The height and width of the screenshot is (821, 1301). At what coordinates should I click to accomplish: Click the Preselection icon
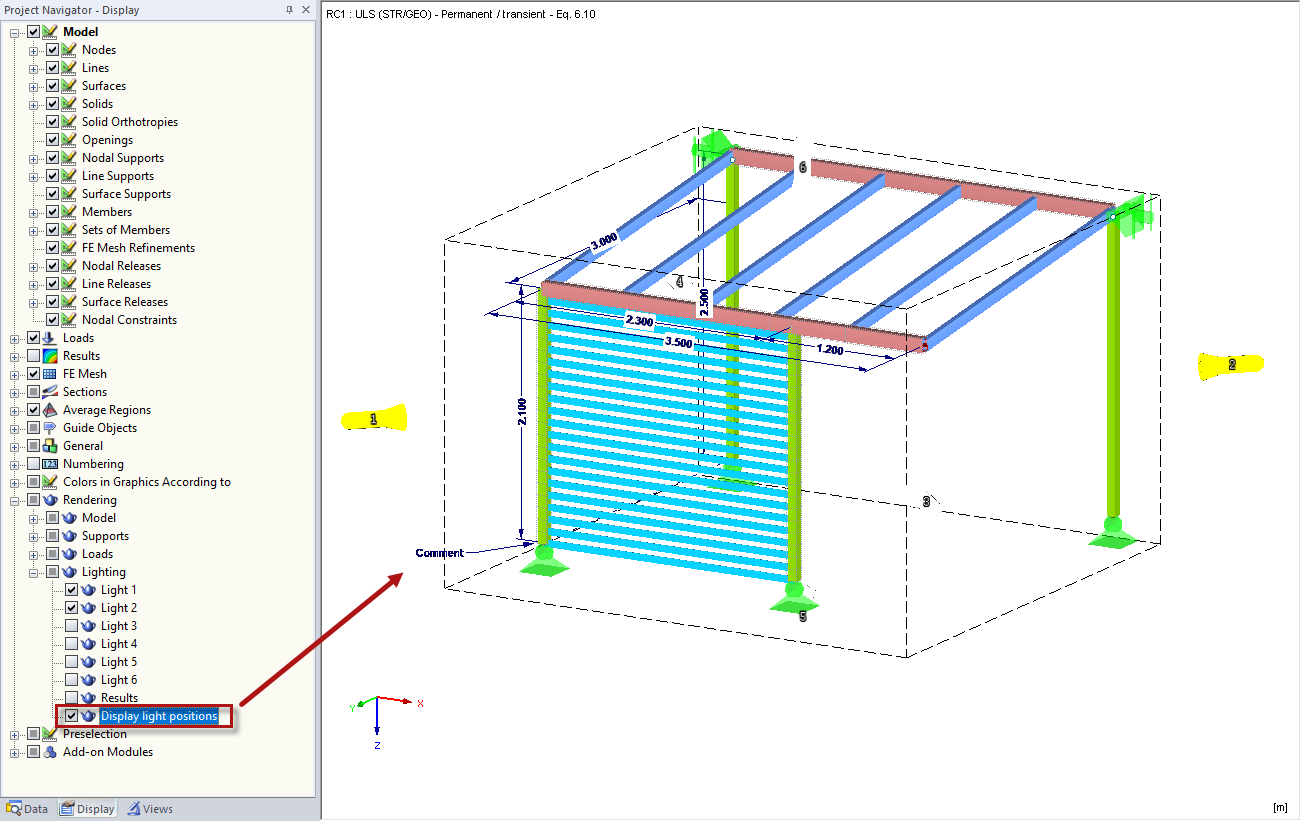[x=50, y=734]
